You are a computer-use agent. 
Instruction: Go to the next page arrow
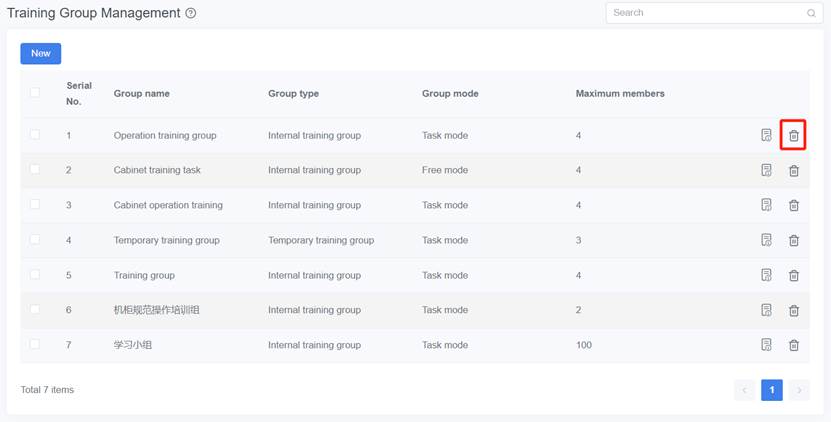(798, 390)
